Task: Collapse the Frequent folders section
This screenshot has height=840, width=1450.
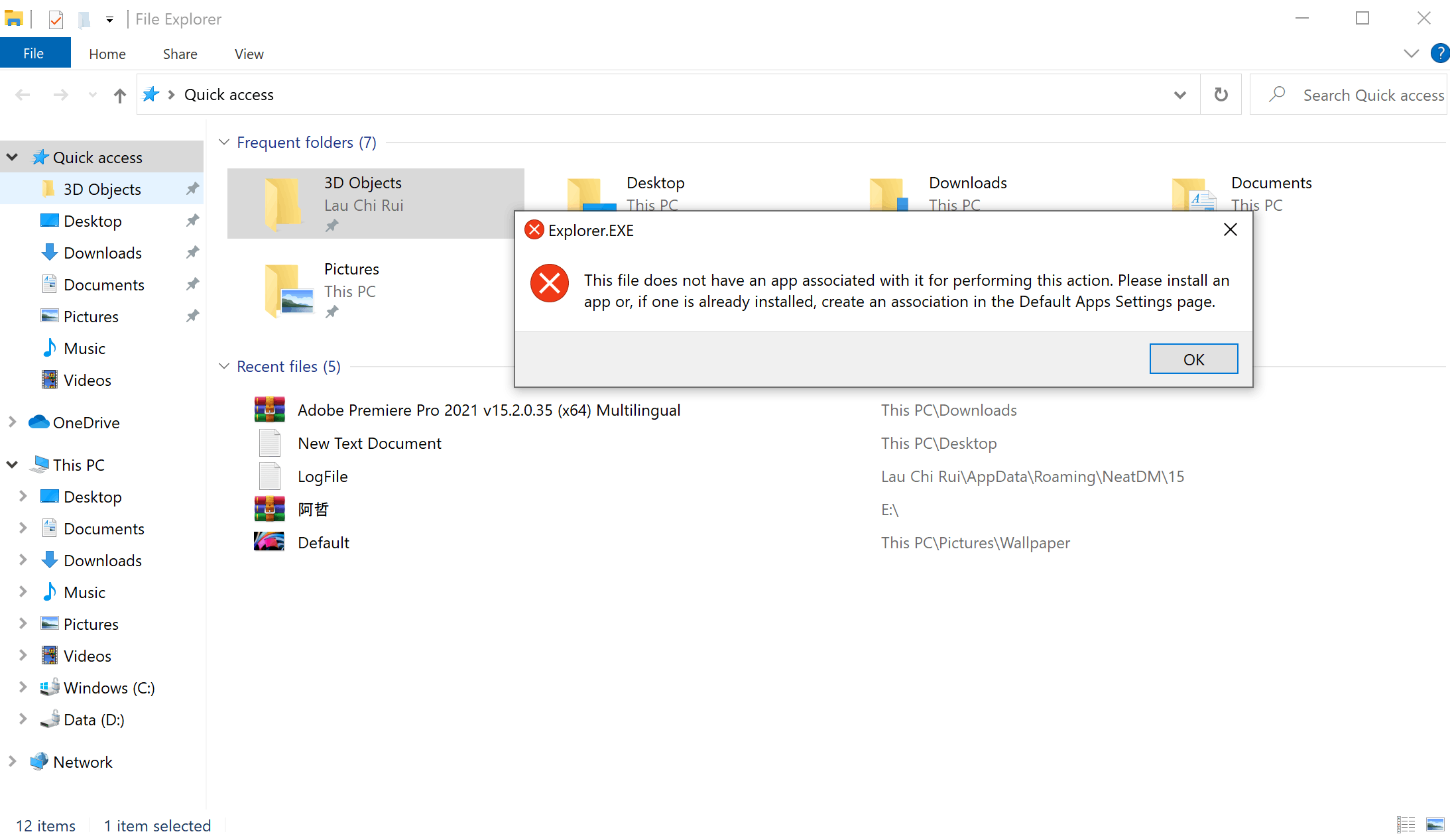Action: coord(224,143)
